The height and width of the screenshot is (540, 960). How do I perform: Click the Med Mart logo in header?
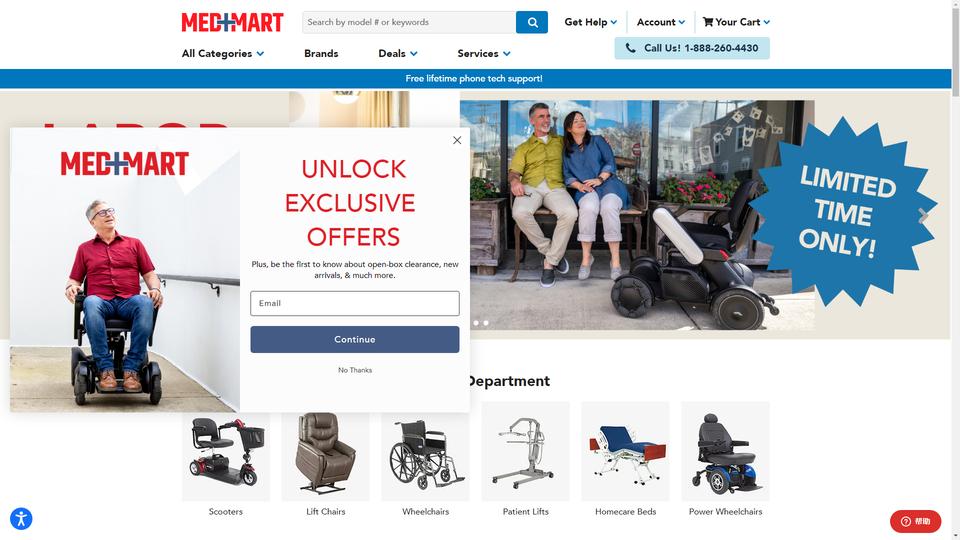point(232,23)
